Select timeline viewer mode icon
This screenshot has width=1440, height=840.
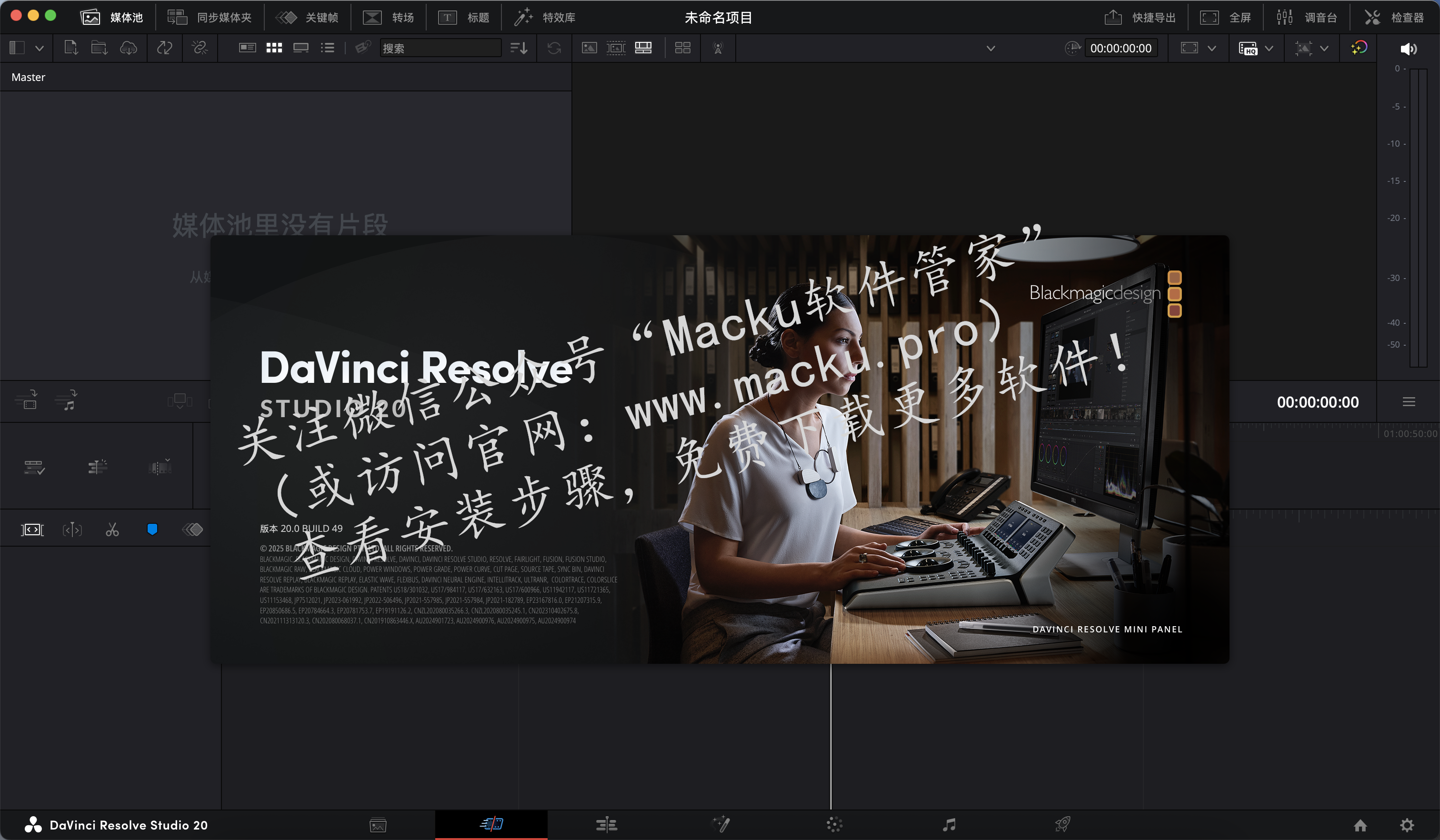[x=643, y=48]
